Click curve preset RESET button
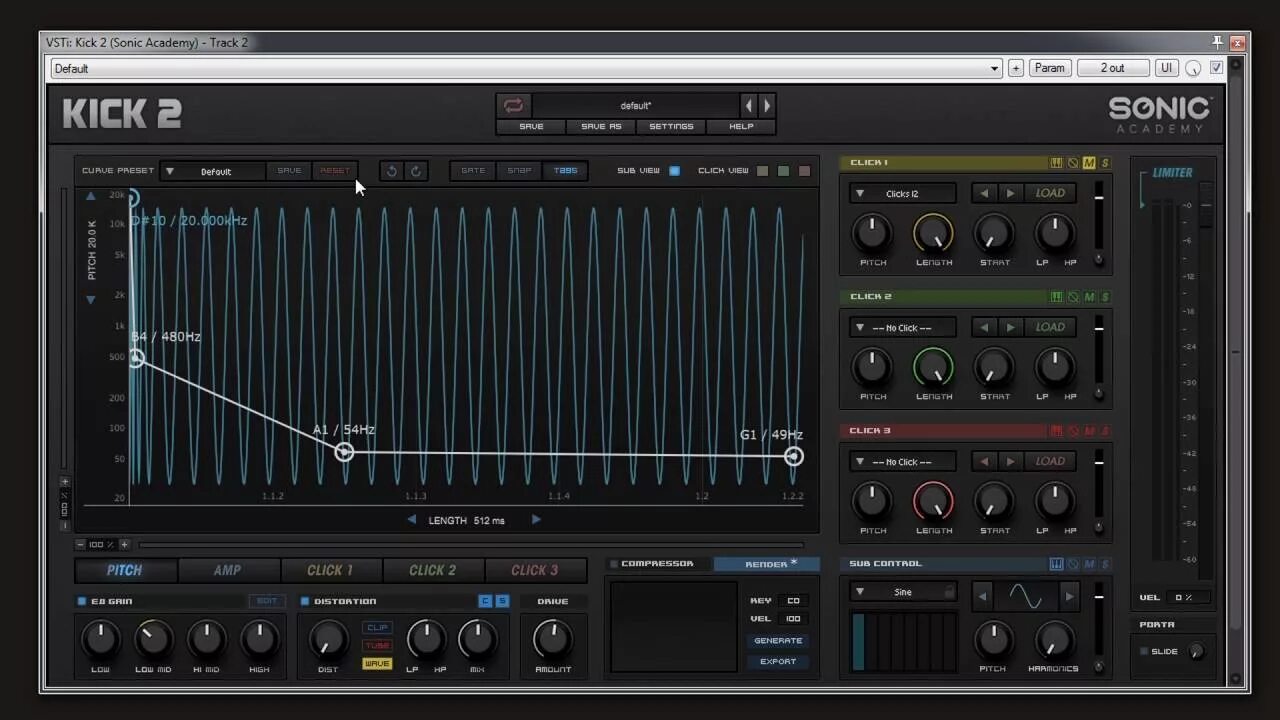Image resolution: width=1280 pixels, height=720 pixels. (x=335, y=171)
